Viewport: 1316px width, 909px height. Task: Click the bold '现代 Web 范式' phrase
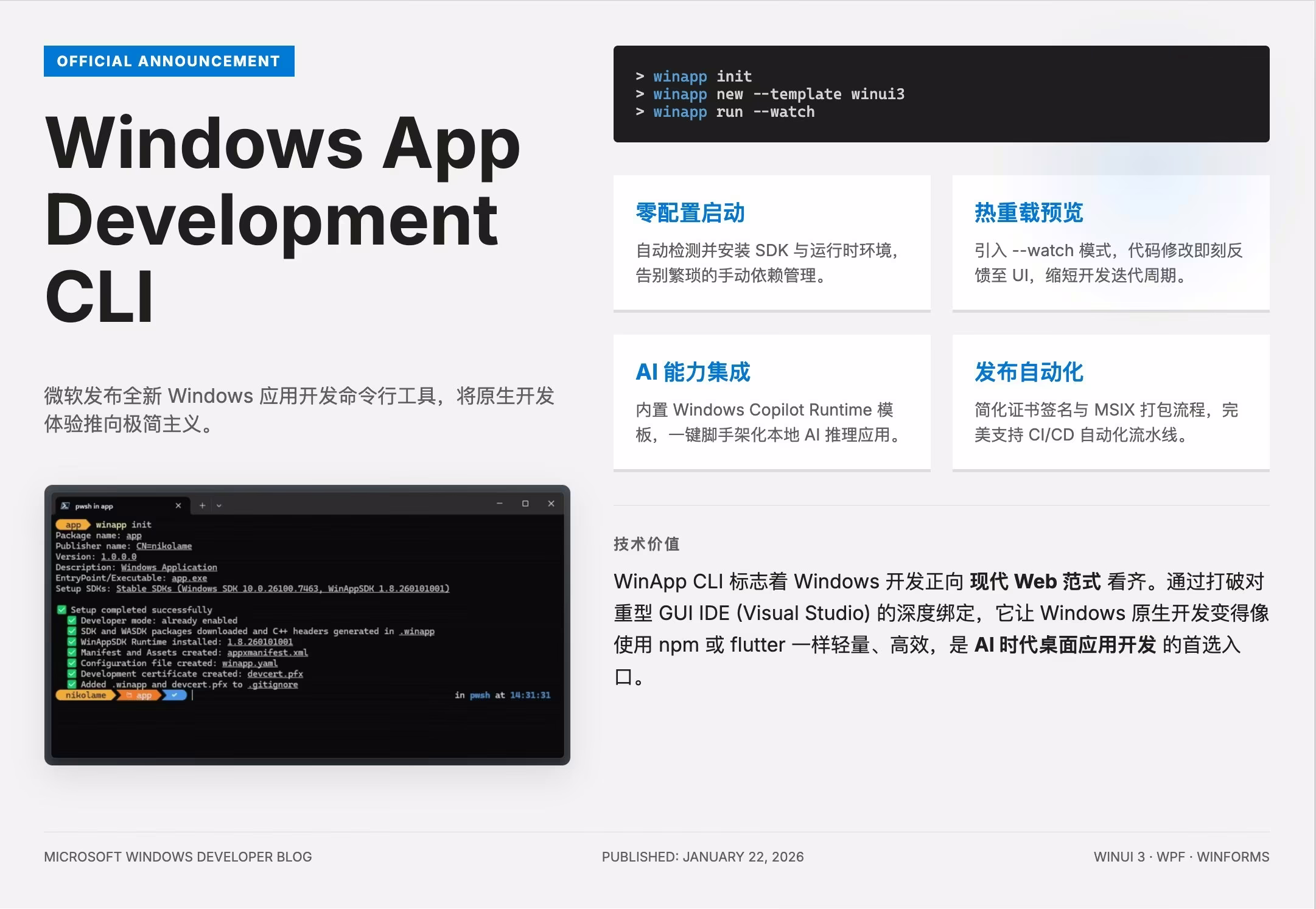[1035, 581]
